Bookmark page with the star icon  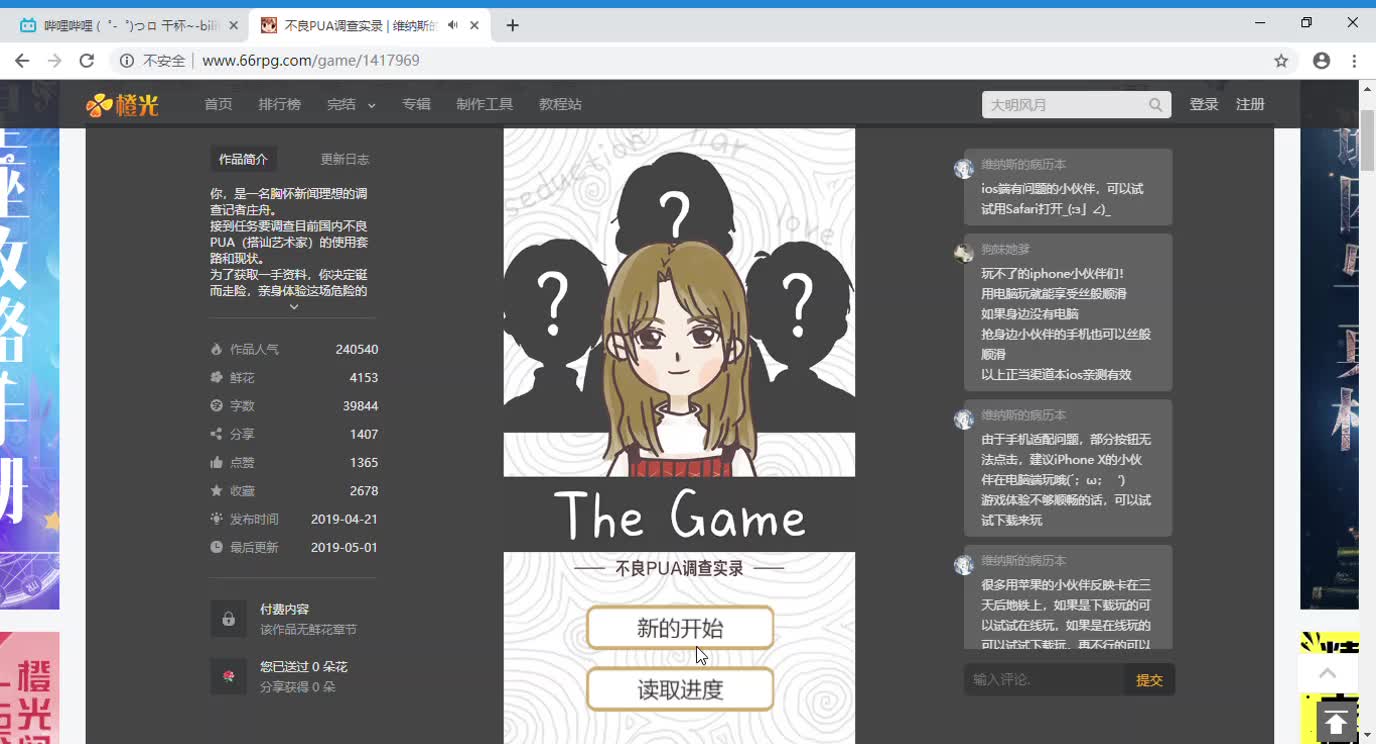1281,61
